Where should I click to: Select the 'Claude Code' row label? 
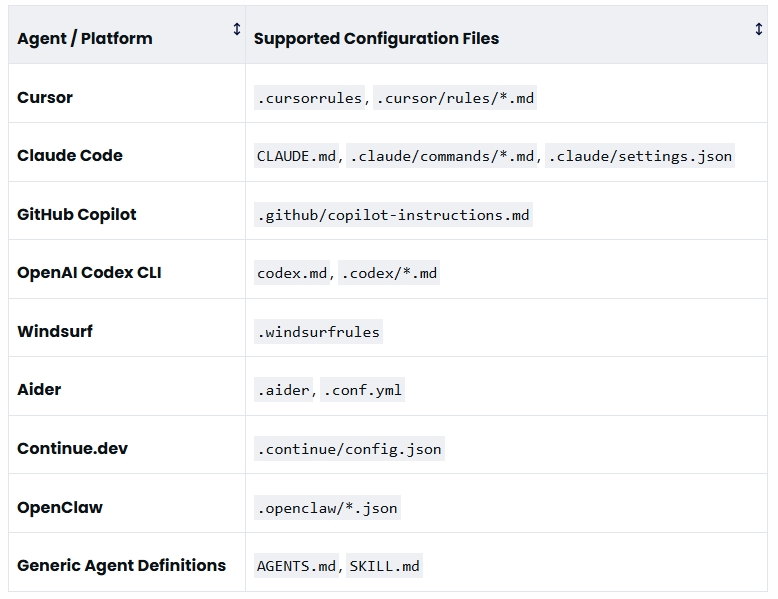[70, 156]
